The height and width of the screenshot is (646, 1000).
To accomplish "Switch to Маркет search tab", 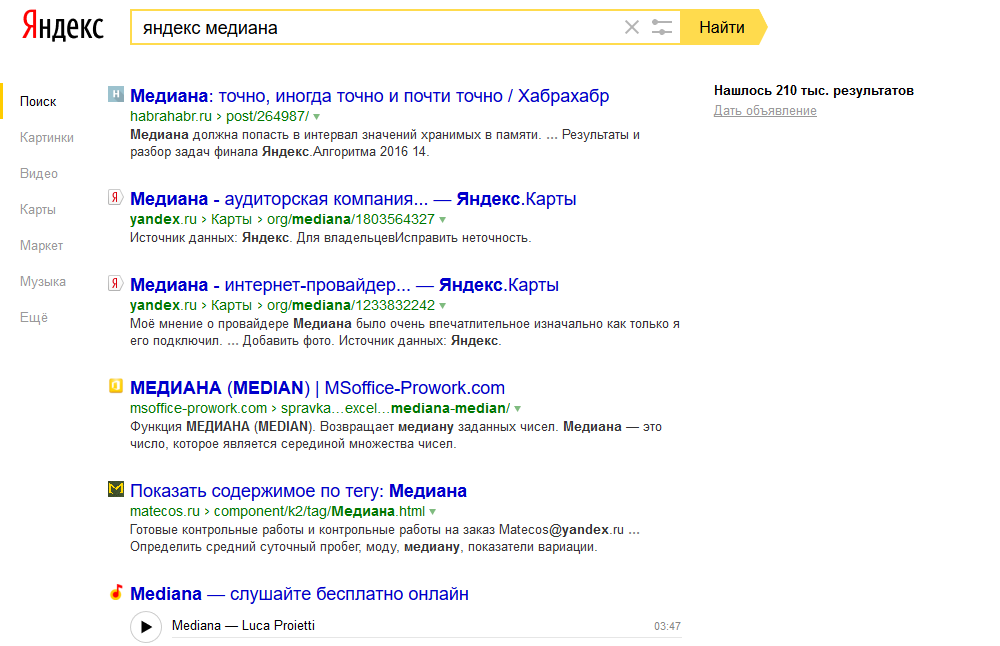I will point(41,246).
